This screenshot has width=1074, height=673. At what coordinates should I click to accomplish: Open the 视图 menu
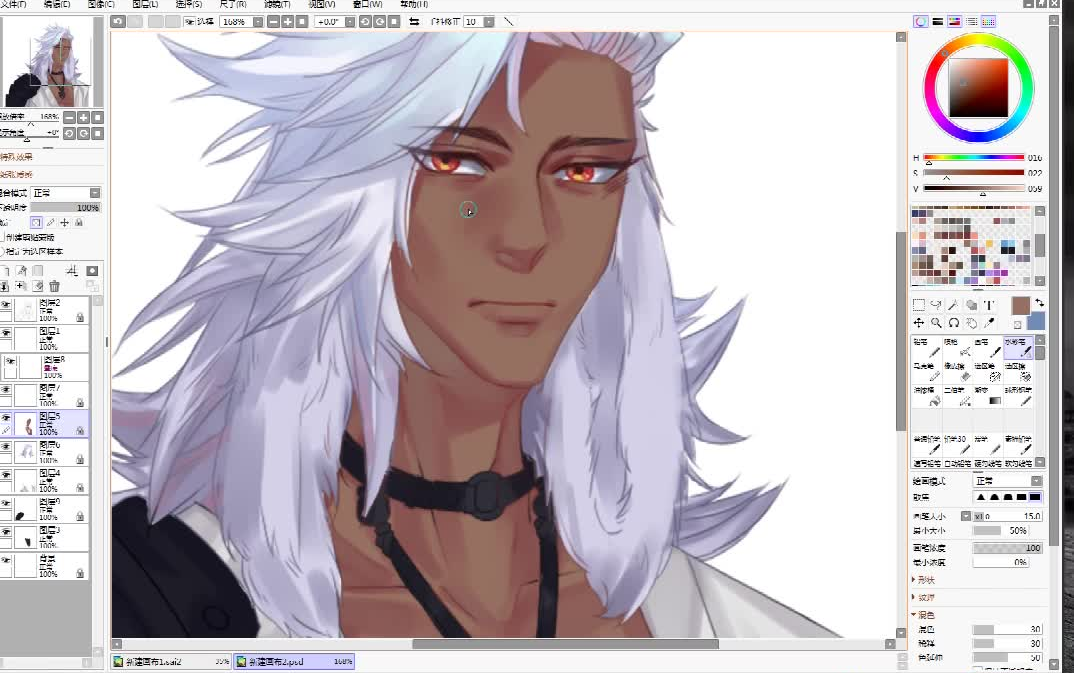(321, 4)
